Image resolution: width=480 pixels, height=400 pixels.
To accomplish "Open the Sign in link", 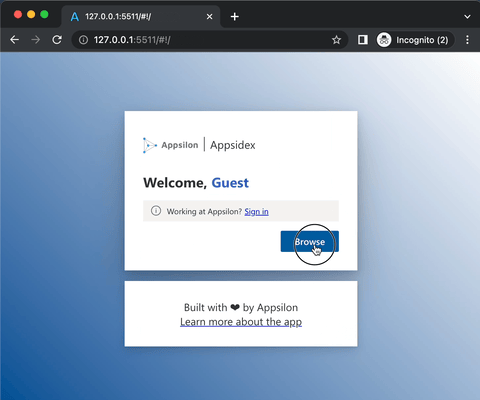I will 256,212.
